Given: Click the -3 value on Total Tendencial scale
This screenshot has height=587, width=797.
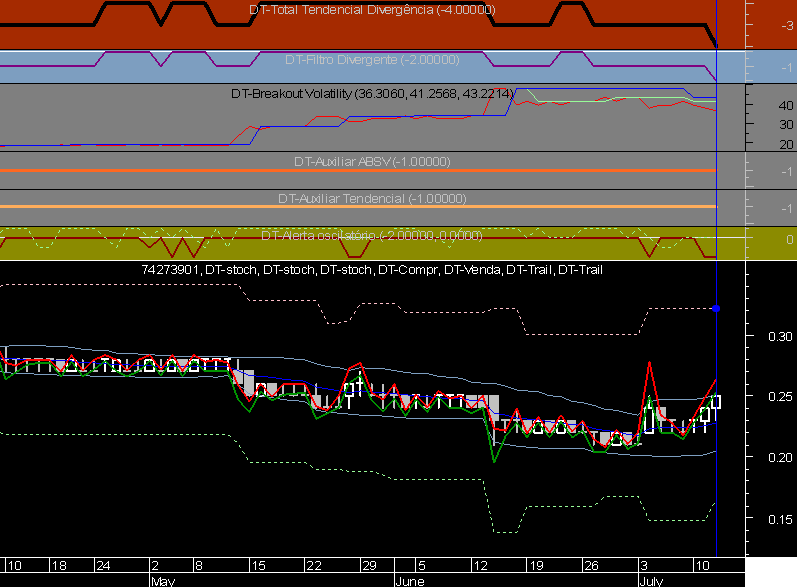Looking at the screenshot, I should tap(787, 25).
